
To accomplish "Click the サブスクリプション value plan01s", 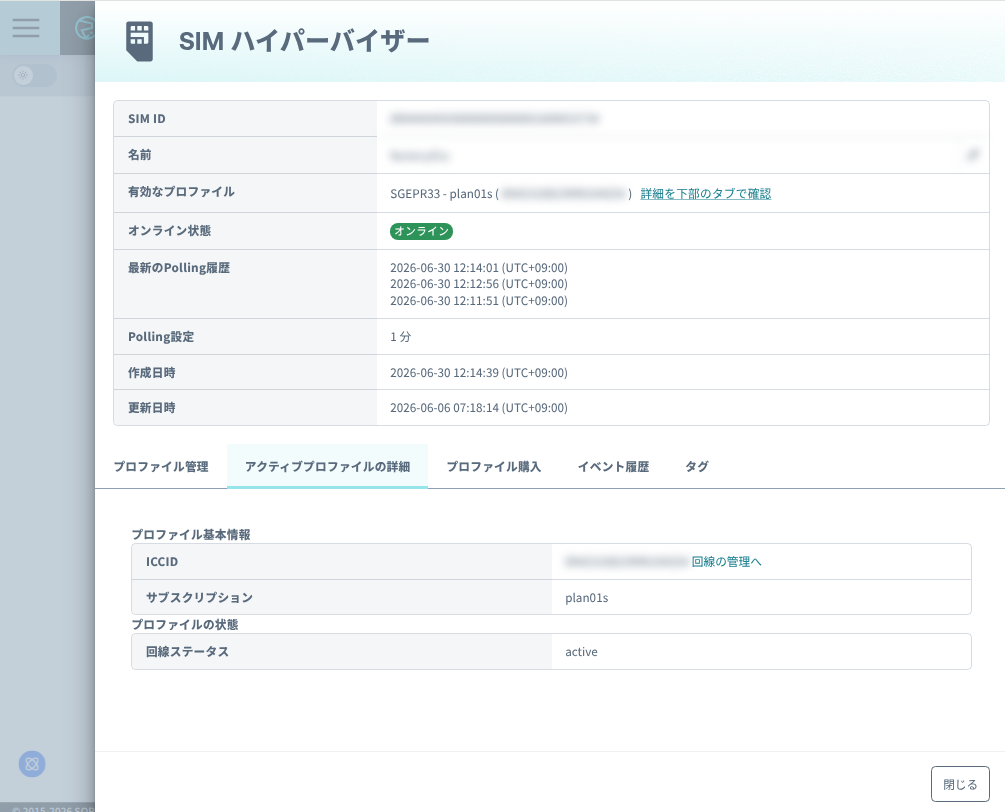I will pyautogui.click(x=586, y=598).
